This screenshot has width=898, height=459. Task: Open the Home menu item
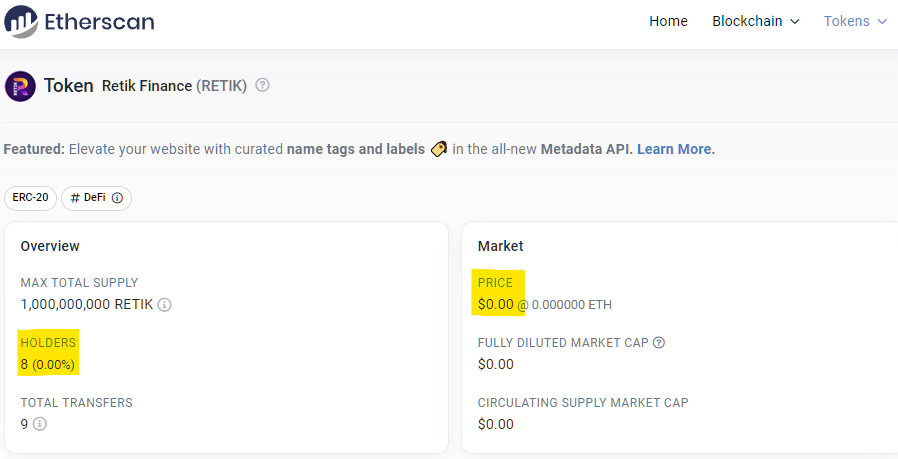668,21
